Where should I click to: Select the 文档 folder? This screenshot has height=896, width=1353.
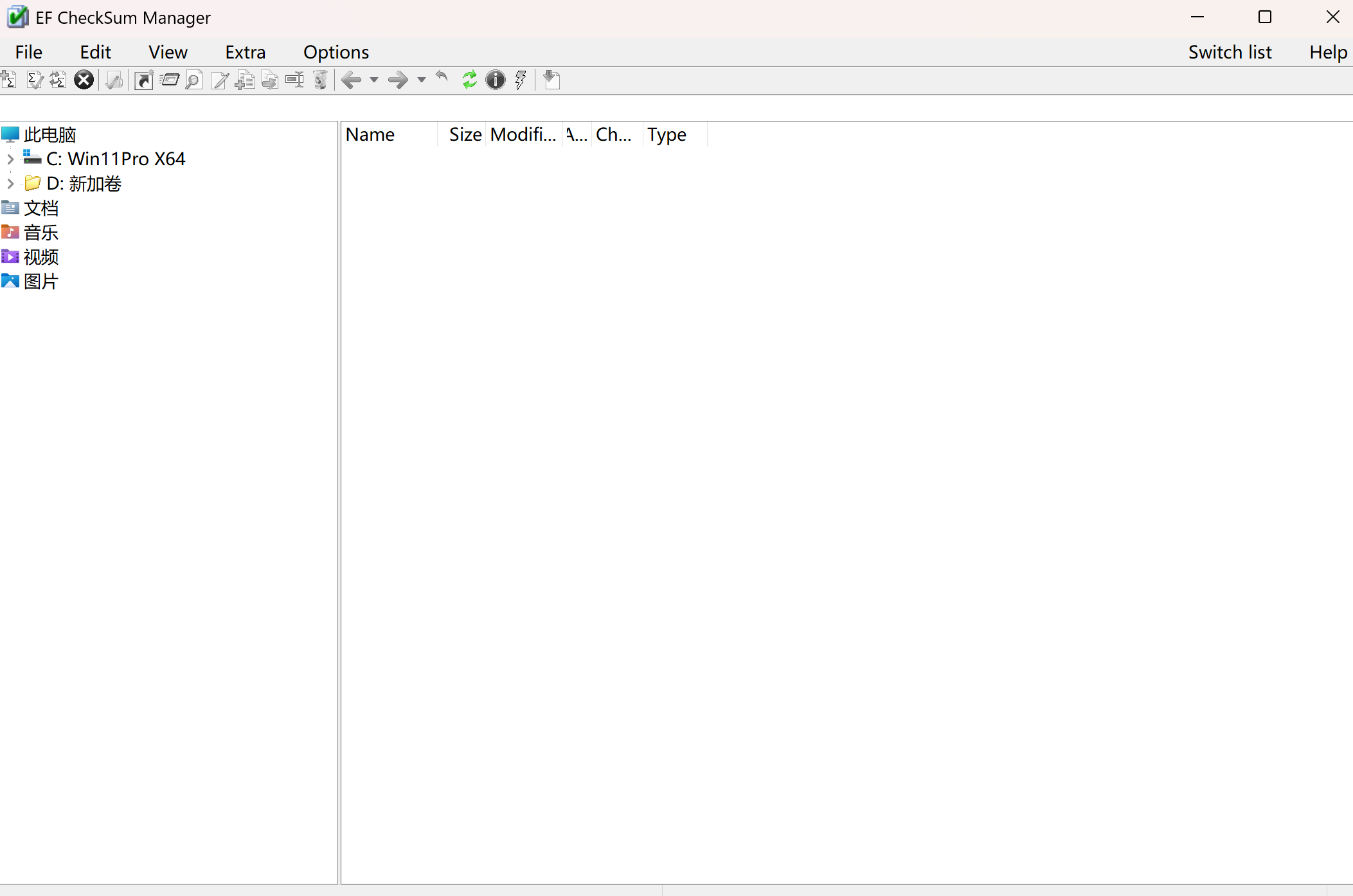point(41,208)
